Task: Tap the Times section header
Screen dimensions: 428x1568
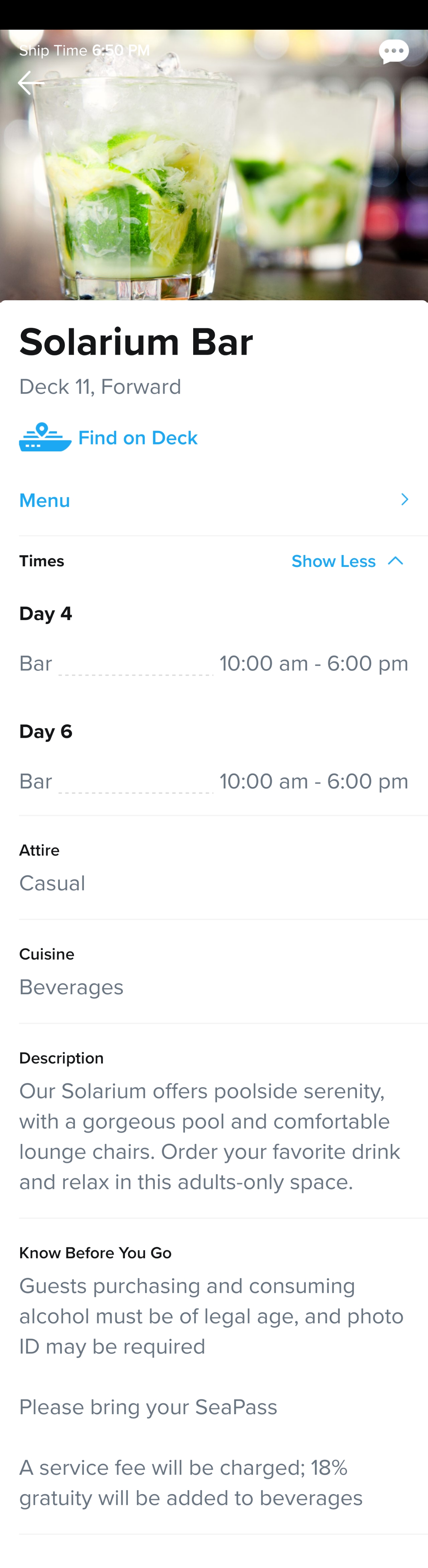Action: coord(41,561)
